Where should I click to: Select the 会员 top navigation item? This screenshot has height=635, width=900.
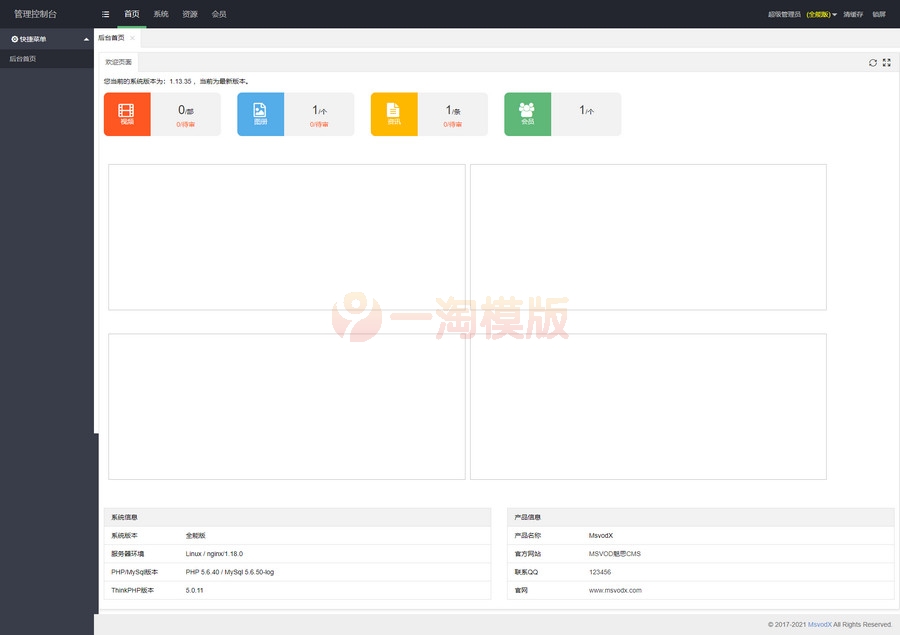(x=218, y=14)
